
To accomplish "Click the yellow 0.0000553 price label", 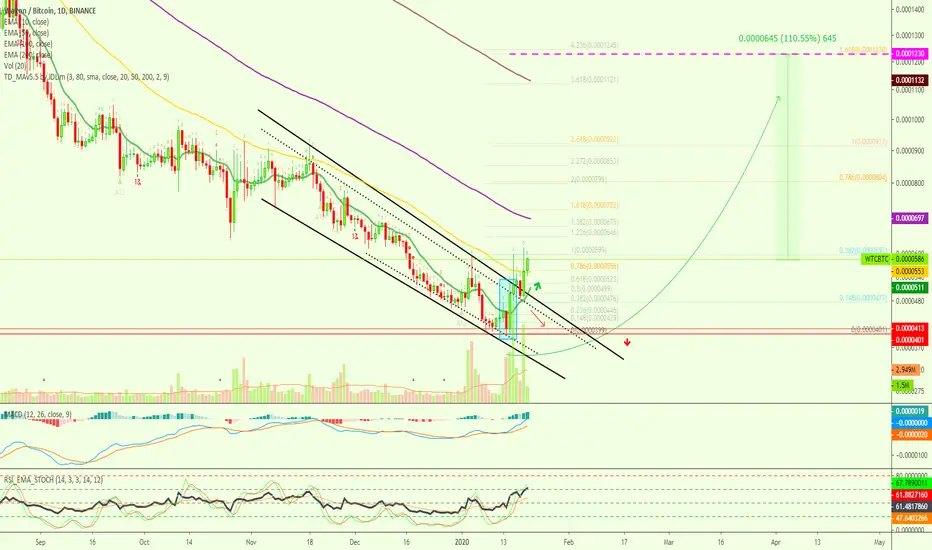I will pyautogui.click(x=909, y=271).
